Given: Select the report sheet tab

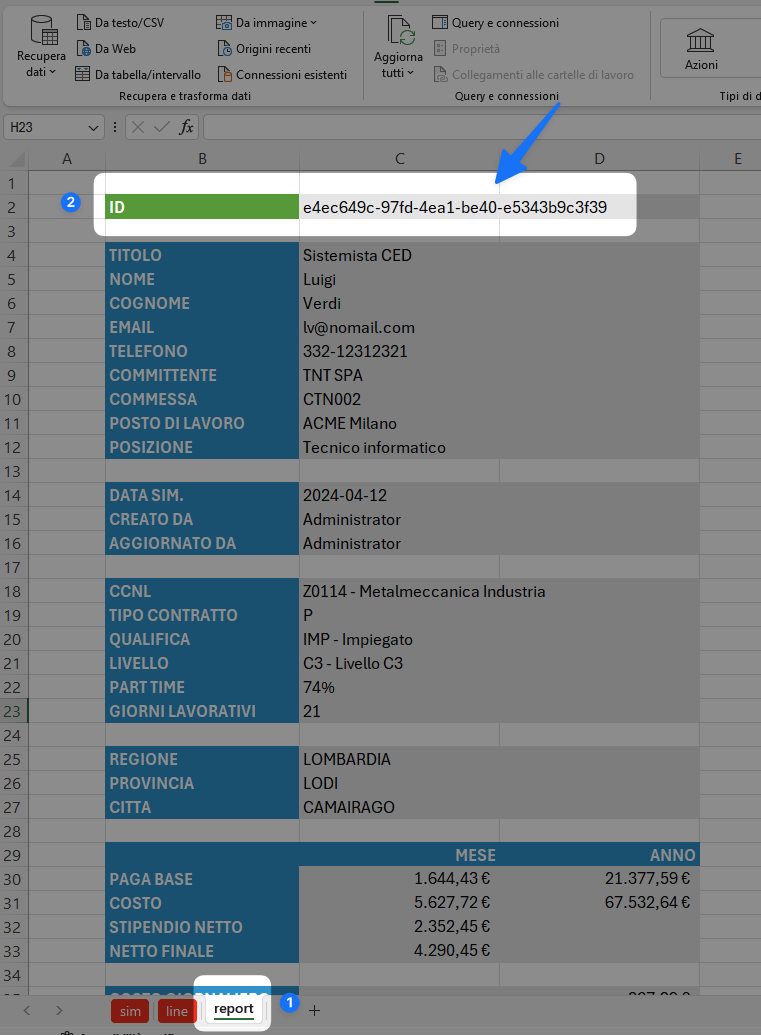Looking at the screenshot, I should [x=233, y=1009].
